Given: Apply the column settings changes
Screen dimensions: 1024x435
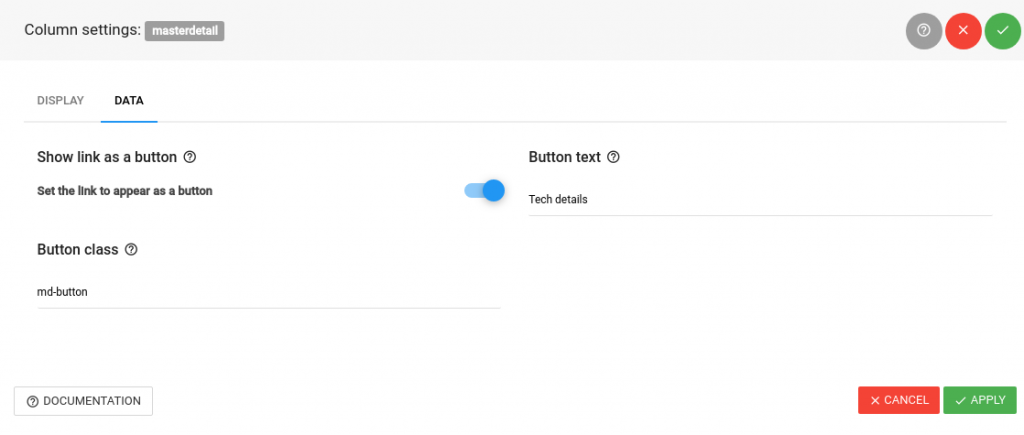Looking at the screenshot, I should point(980,400).
